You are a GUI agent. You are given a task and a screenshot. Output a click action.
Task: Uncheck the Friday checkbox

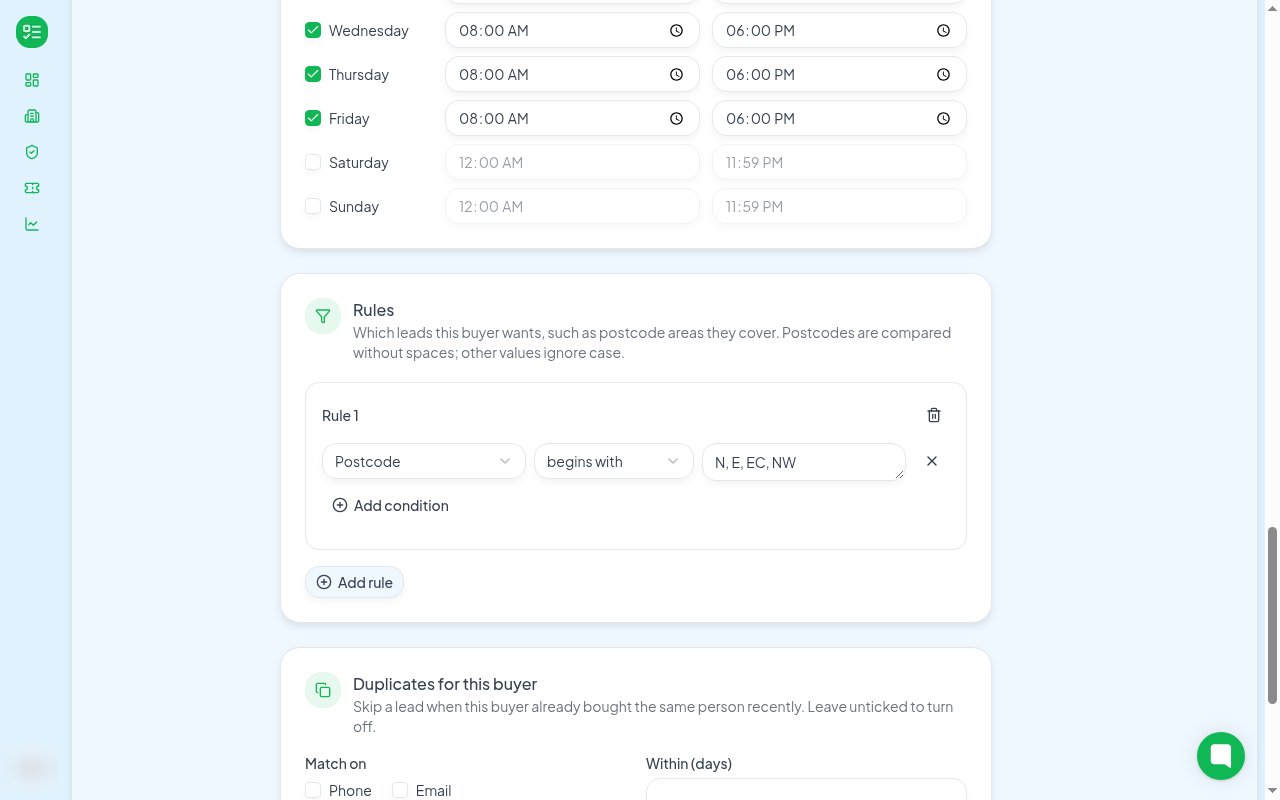(313, 118)
